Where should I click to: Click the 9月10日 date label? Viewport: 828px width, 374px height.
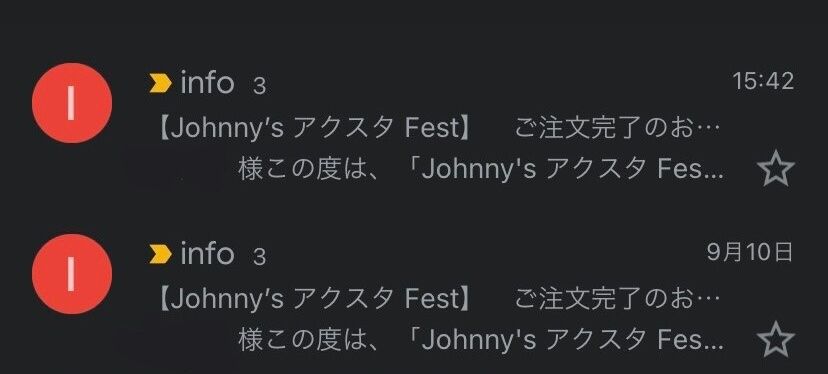tap(750, 253)
